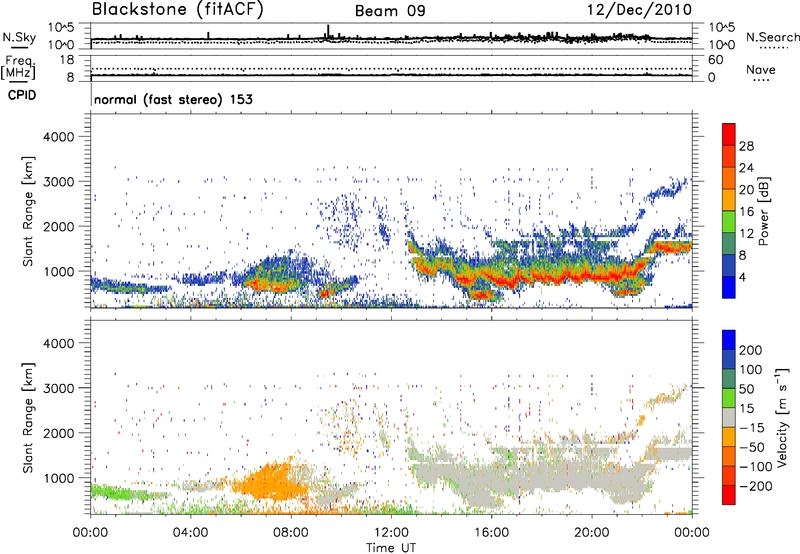Click the red high-power band near 18:00
This screenshot has width=800, height=554.
click(551, 278)
